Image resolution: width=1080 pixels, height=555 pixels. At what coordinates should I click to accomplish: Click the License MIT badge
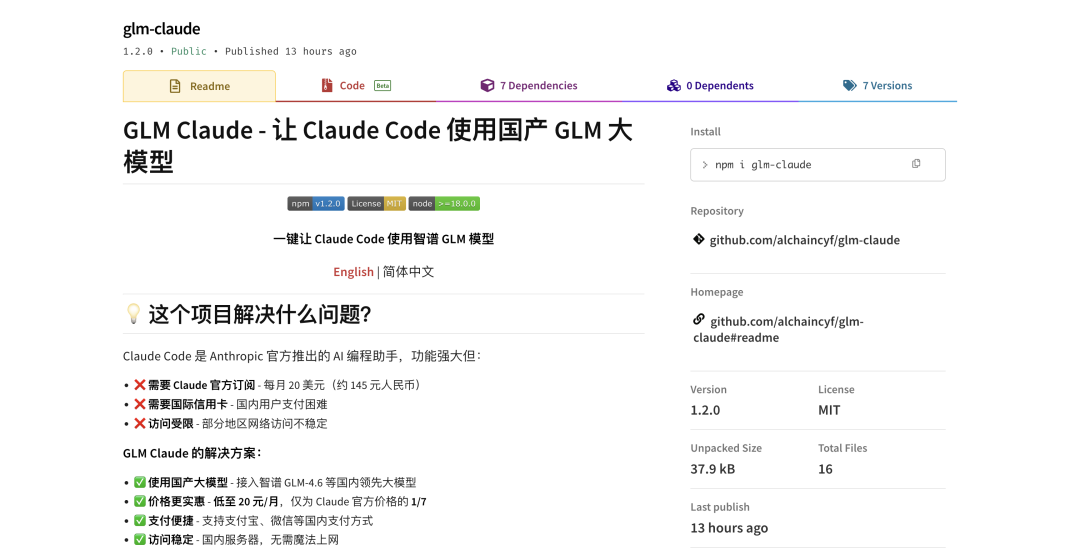tap(376, 204)
